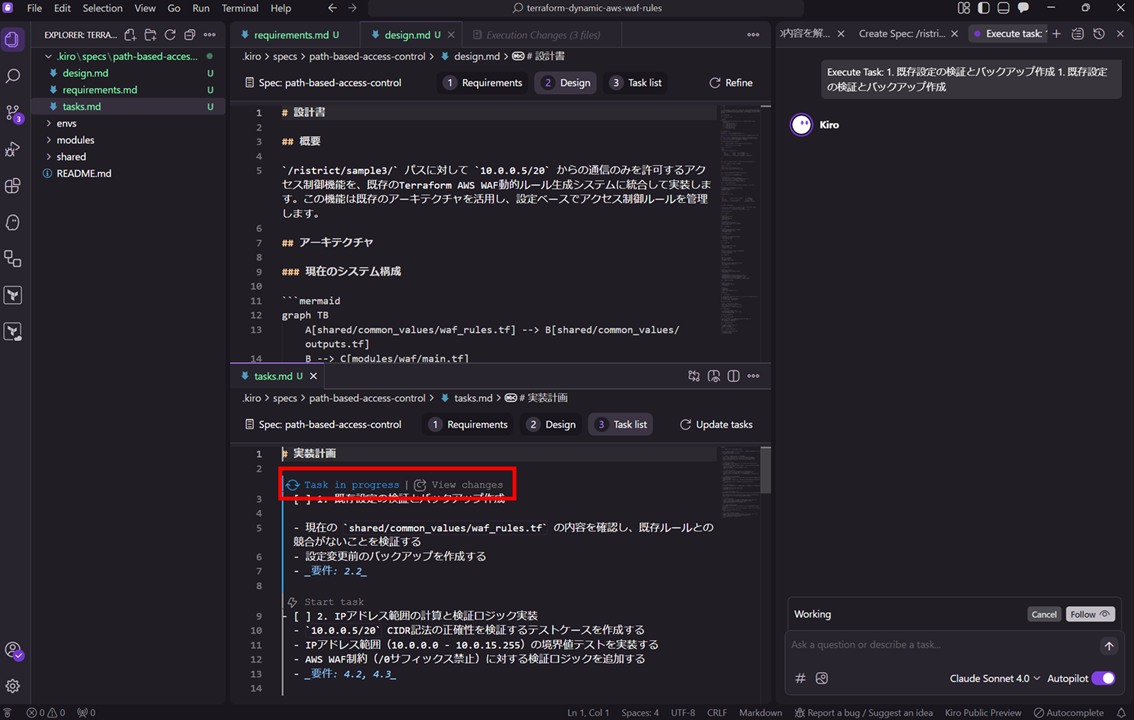Open design.md in Explorer tree
1134x720 pixels.
[x=85, y=73]
